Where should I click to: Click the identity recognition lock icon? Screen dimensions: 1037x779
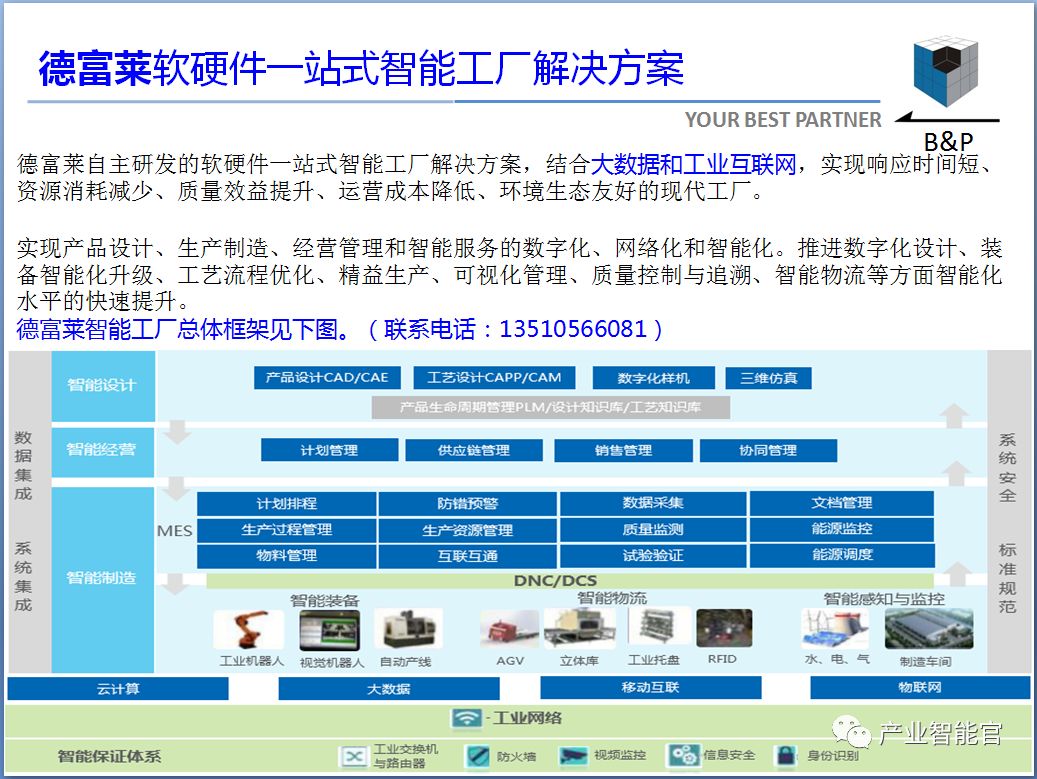[786, 755]
